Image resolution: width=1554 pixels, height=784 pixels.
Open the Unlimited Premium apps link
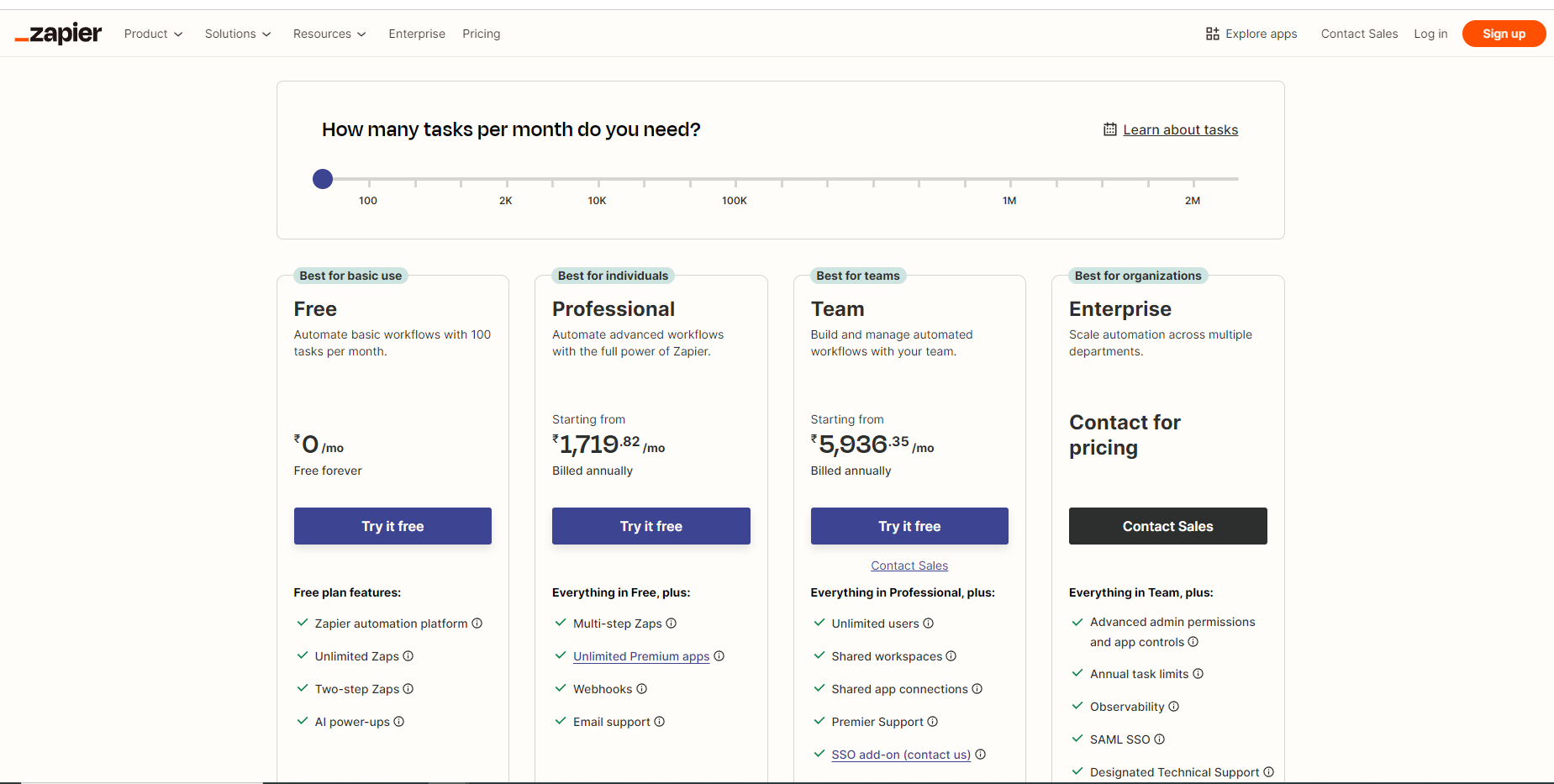tap(641, 656)
